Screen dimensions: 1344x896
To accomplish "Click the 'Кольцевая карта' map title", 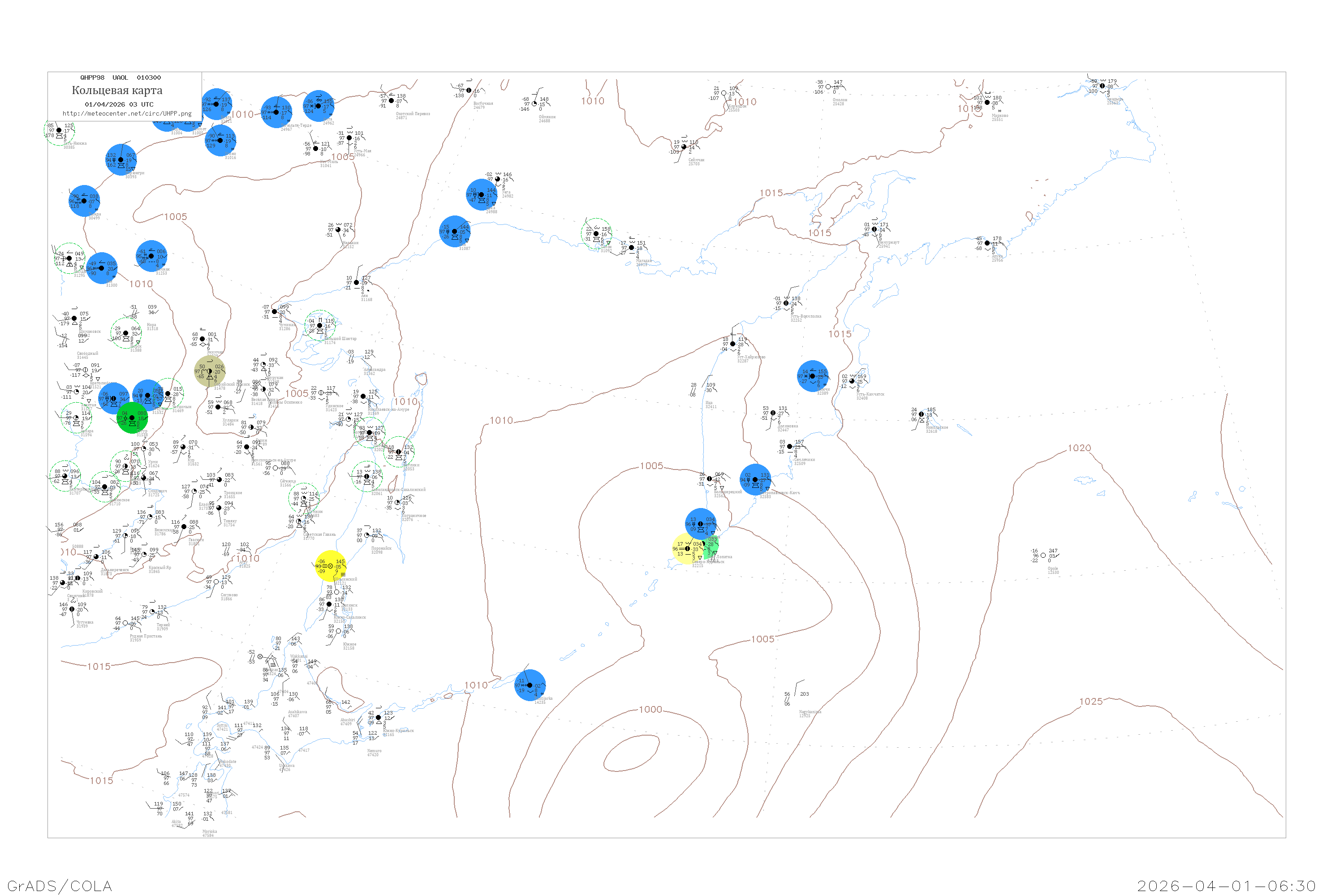I will click(x=117, y=90).
